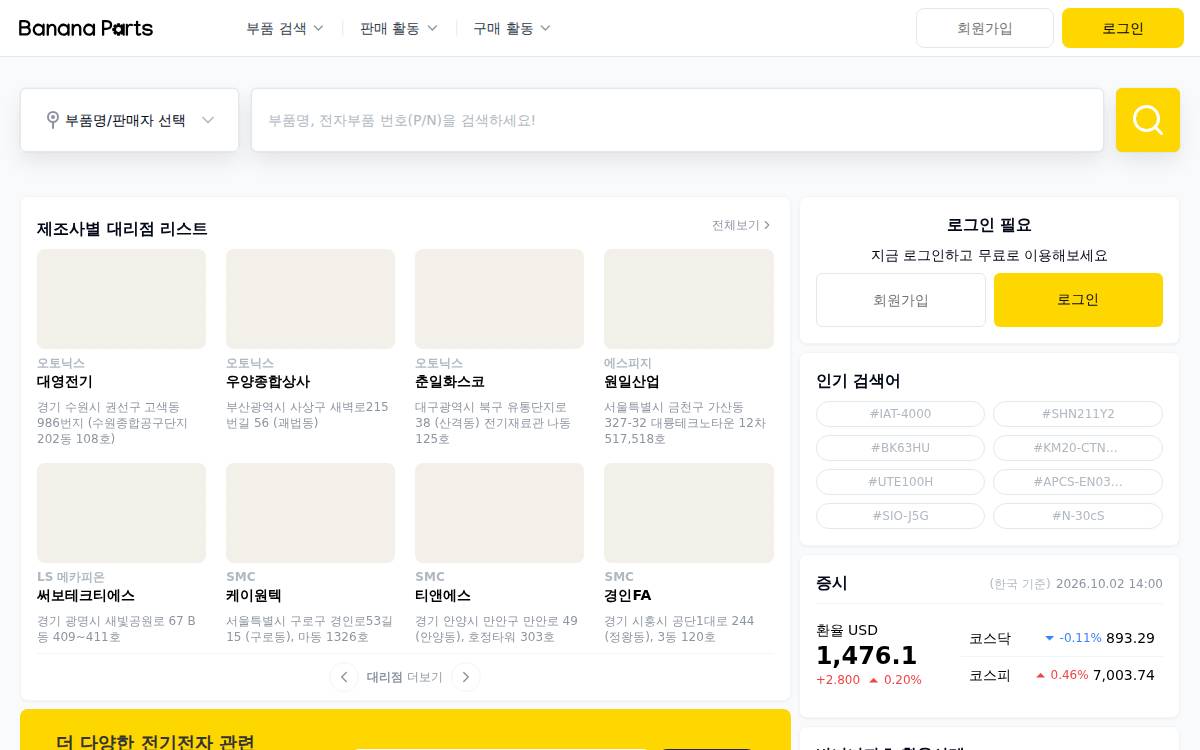Click the USD exchange rate 1,476.1

[867, 656]
